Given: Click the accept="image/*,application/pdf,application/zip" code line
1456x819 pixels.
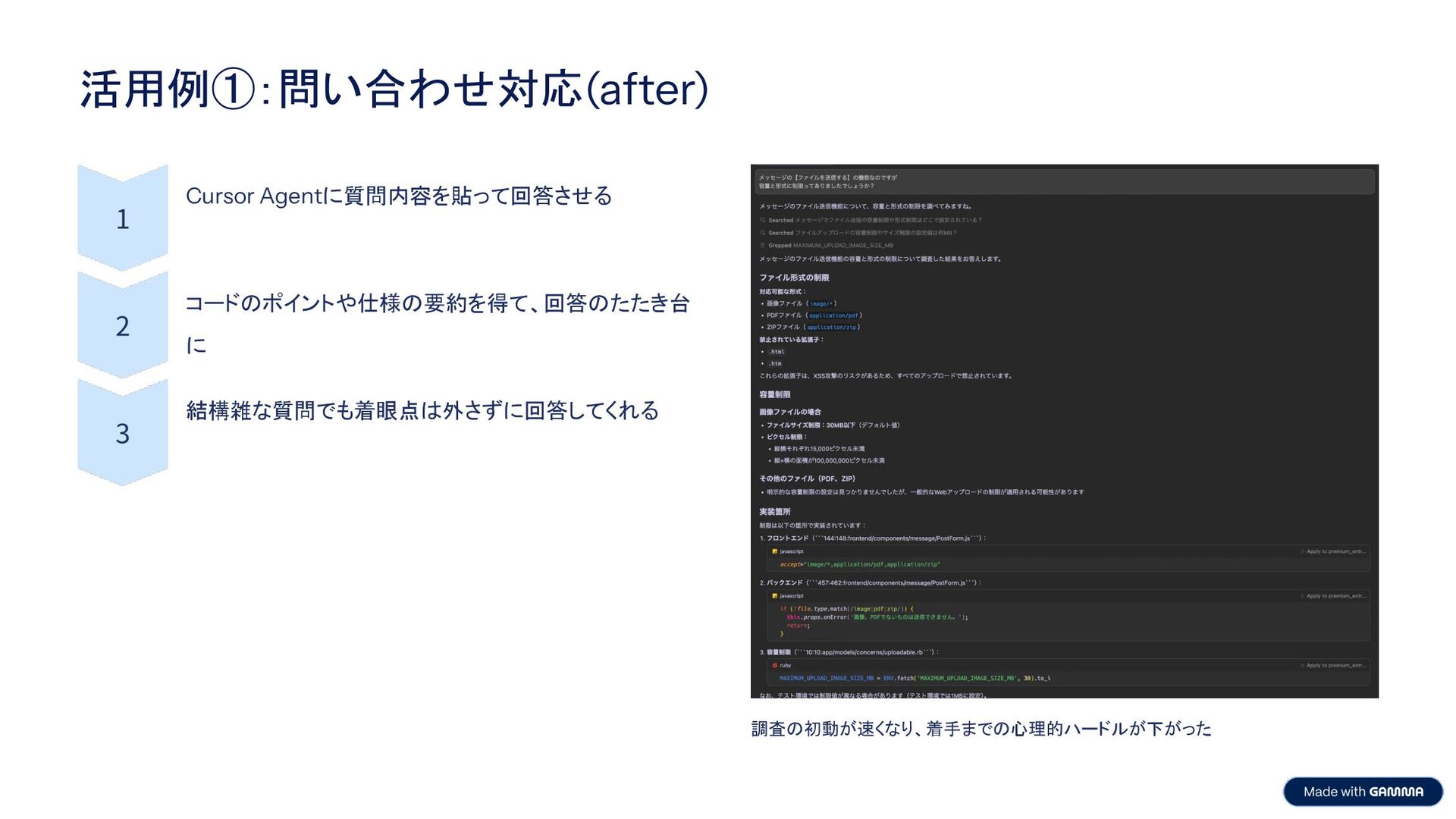Looking at the screenshot, I should pyautogui.click(x=860, y=564).
